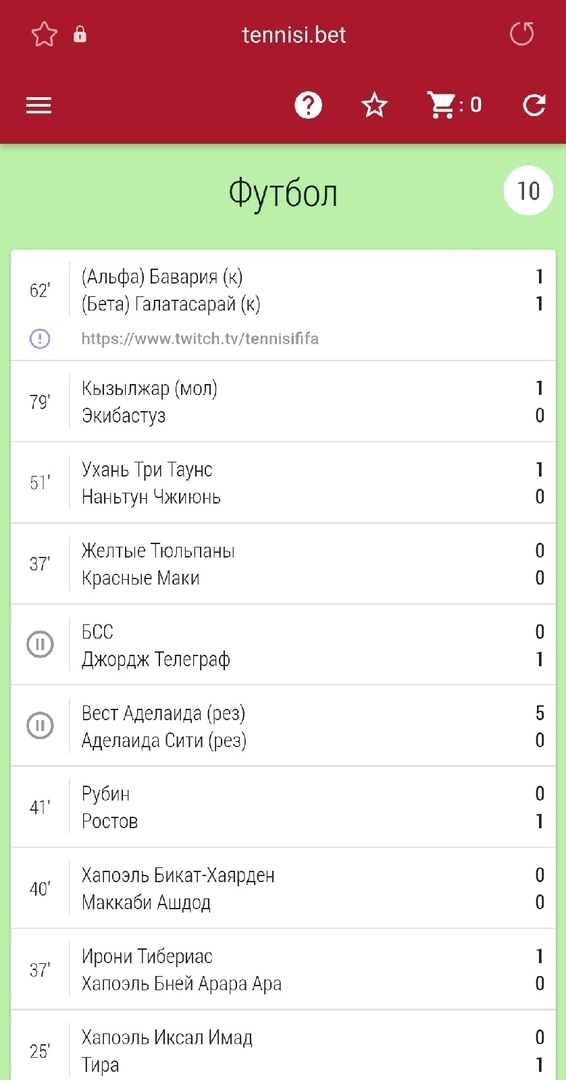Open Бавария vs Галатасарай match
Image resolution: width=566 pixels, height=1080 pixels.
point(283,305)
